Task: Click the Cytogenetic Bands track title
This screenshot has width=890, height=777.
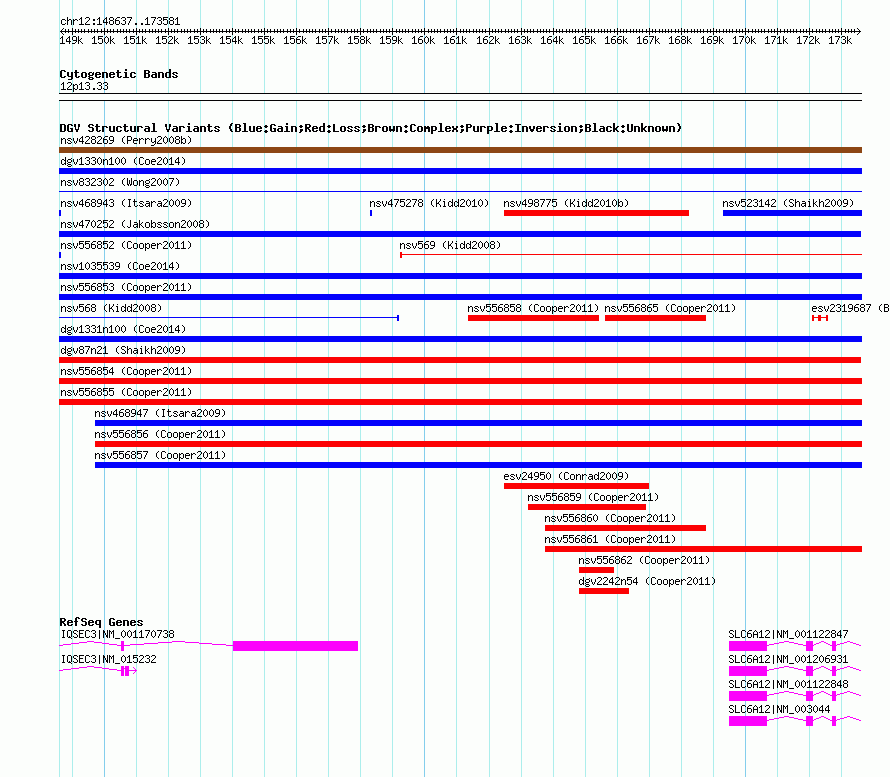Action: [119, 74]
